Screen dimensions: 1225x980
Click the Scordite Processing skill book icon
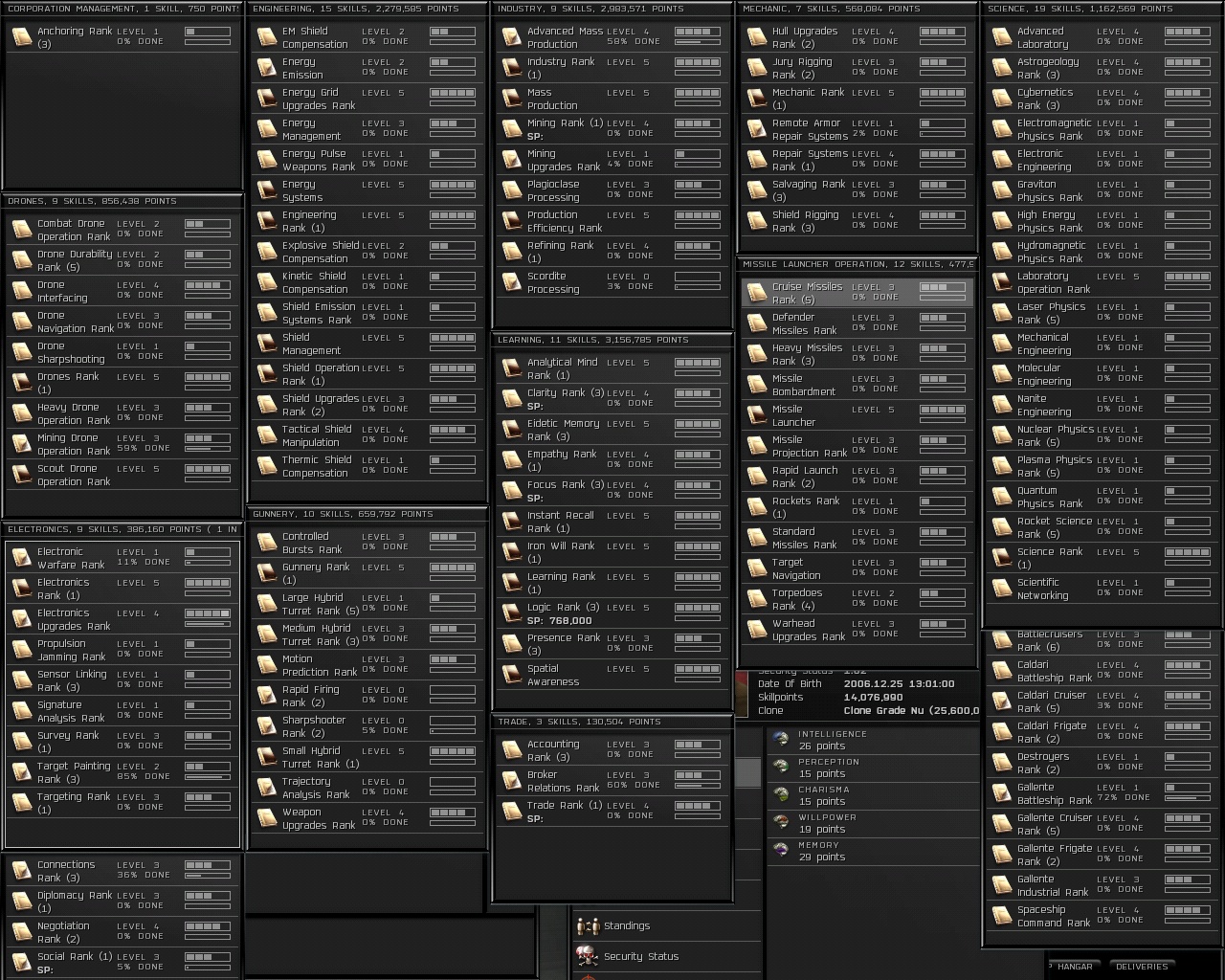511,282
